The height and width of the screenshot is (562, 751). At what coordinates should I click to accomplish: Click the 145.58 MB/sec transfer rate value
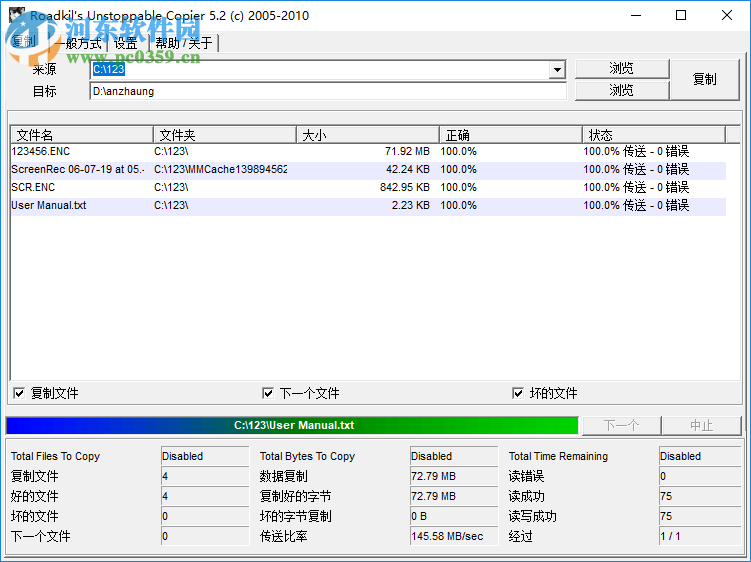(x=454, y=536)
